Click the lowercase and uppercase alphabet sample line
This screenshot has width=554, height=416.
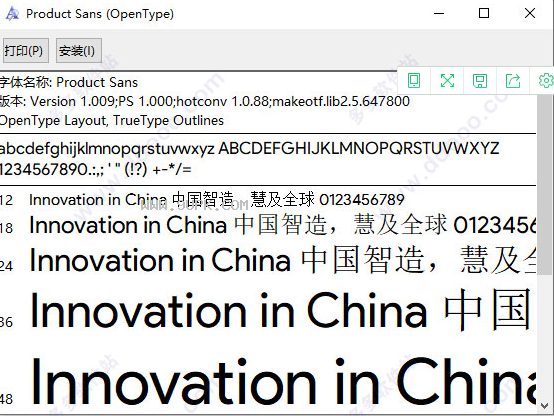[249, 148]
